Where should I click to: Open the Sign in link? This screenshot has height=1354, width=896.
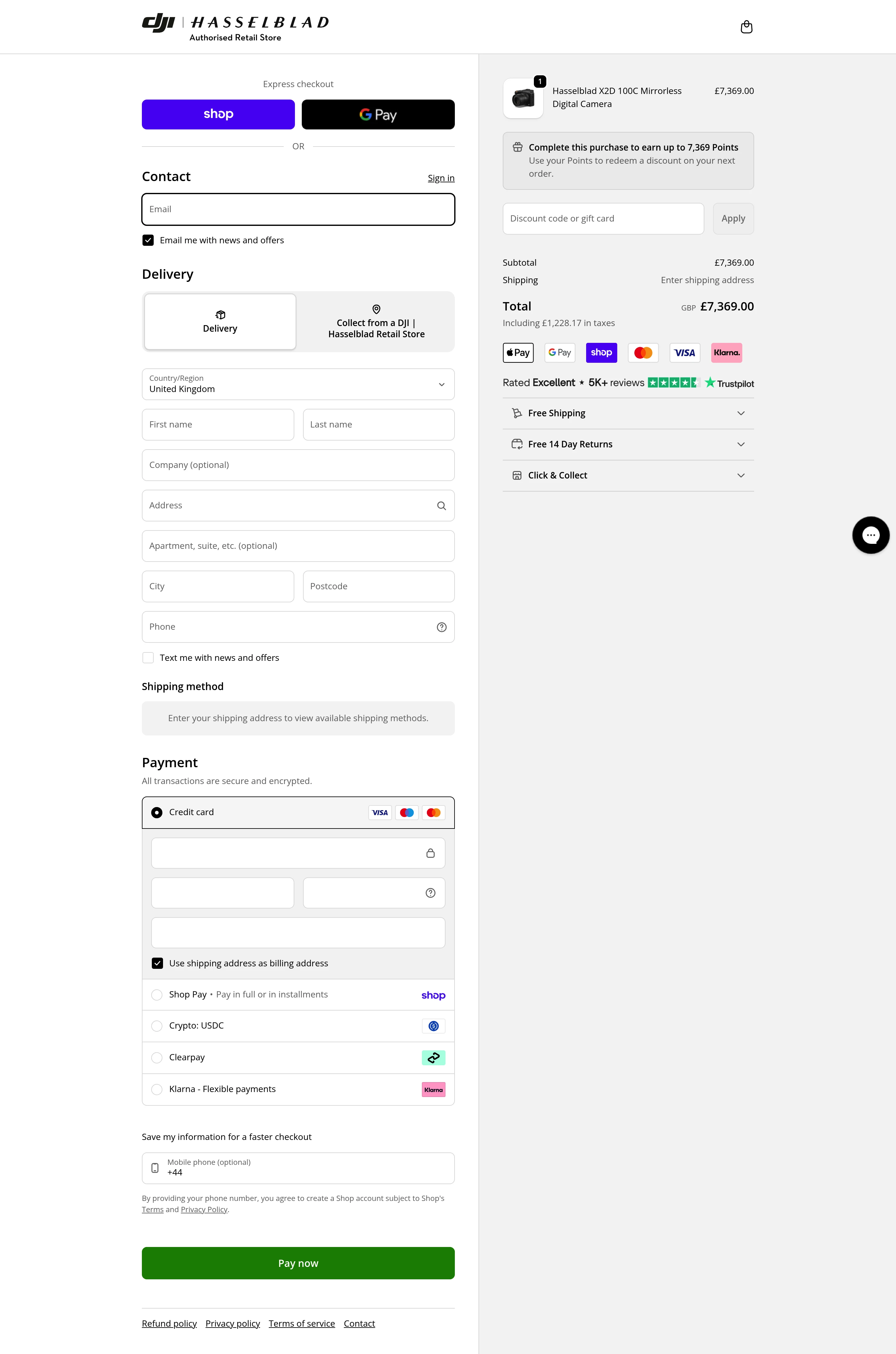(x=441, y=178)
